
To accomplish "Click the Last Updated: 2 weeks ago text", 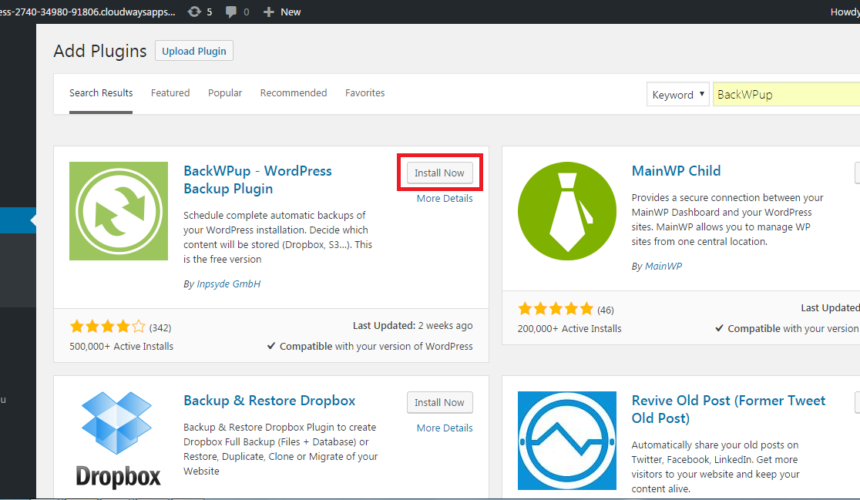I will pos(412,326).
